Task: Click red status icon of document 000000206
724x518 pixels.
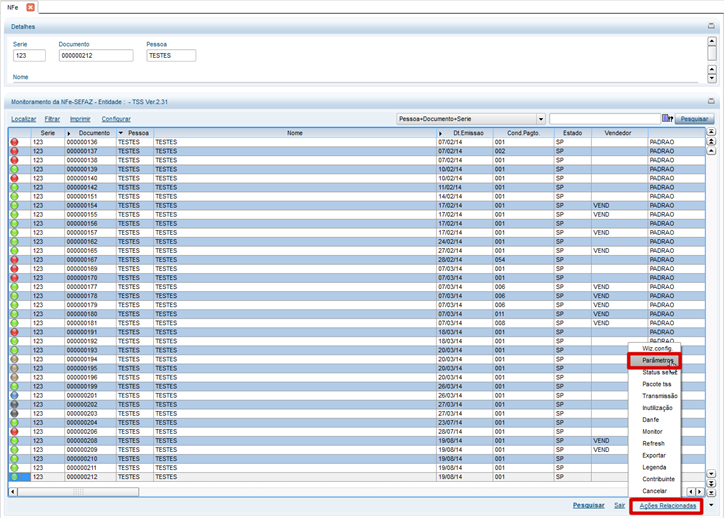Action: tap(14, 432)
